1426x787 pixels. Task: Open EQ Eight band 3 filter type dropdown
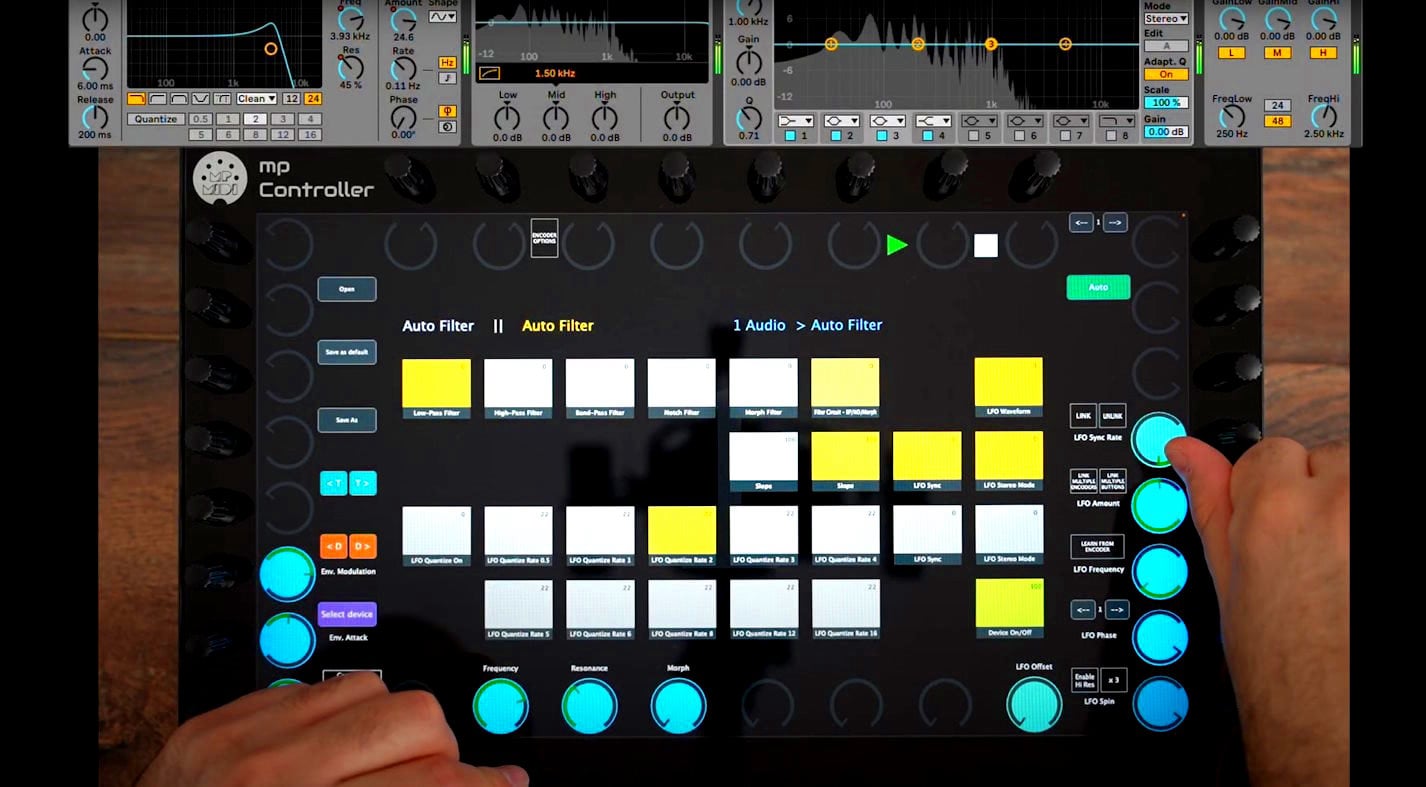(887, 120)
